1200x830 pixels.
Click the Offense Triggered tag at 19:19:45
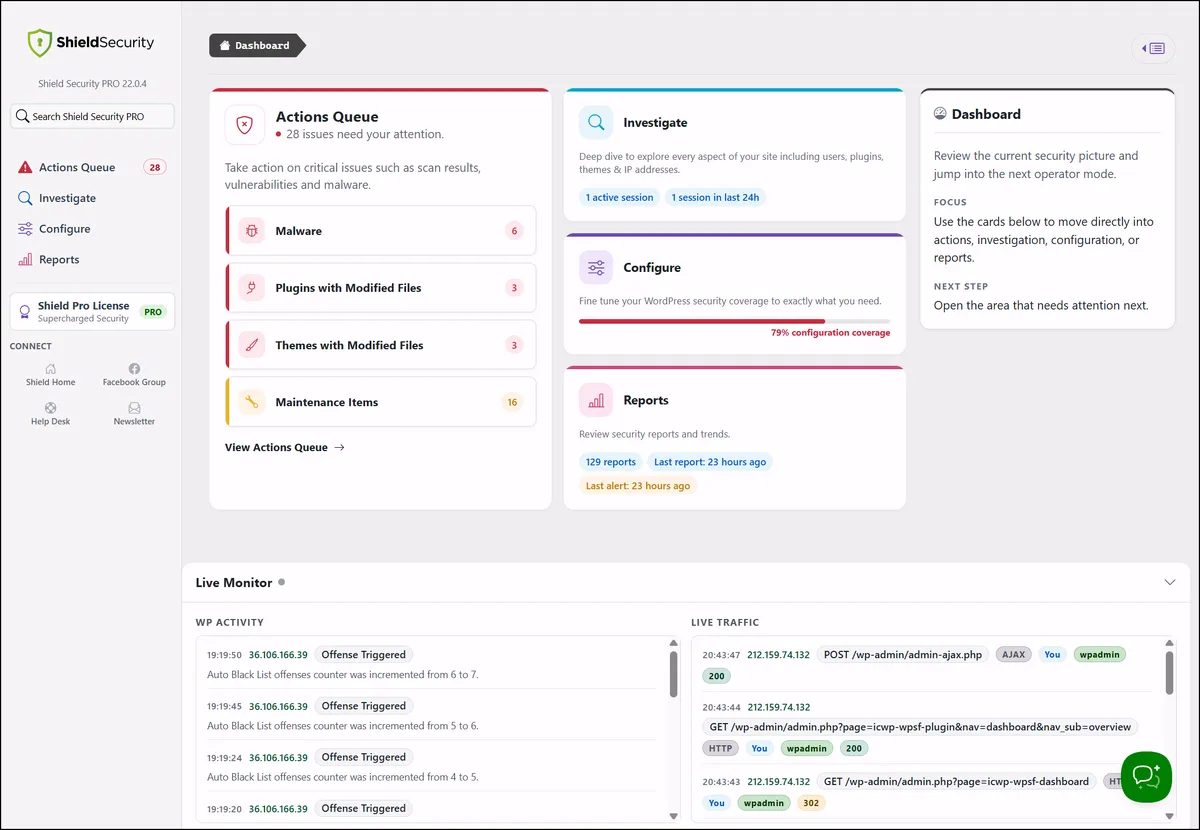tap(363, 706)
